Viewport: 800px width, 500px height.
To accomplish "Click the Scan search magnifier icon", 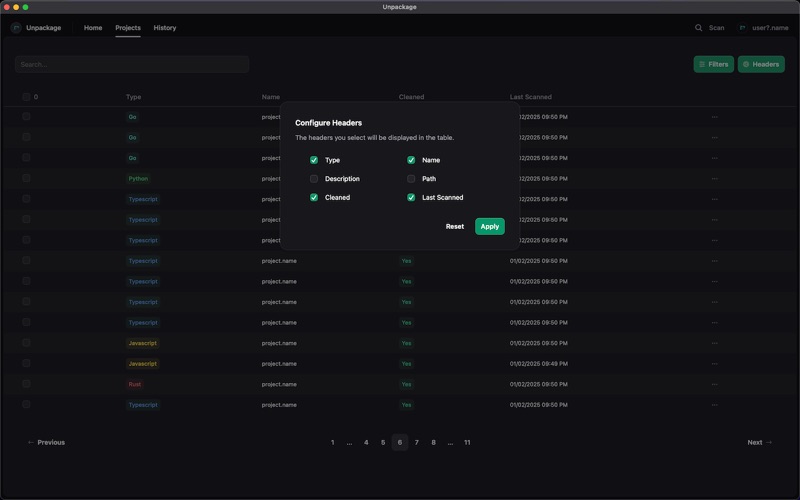I will (x=698, y=28).
